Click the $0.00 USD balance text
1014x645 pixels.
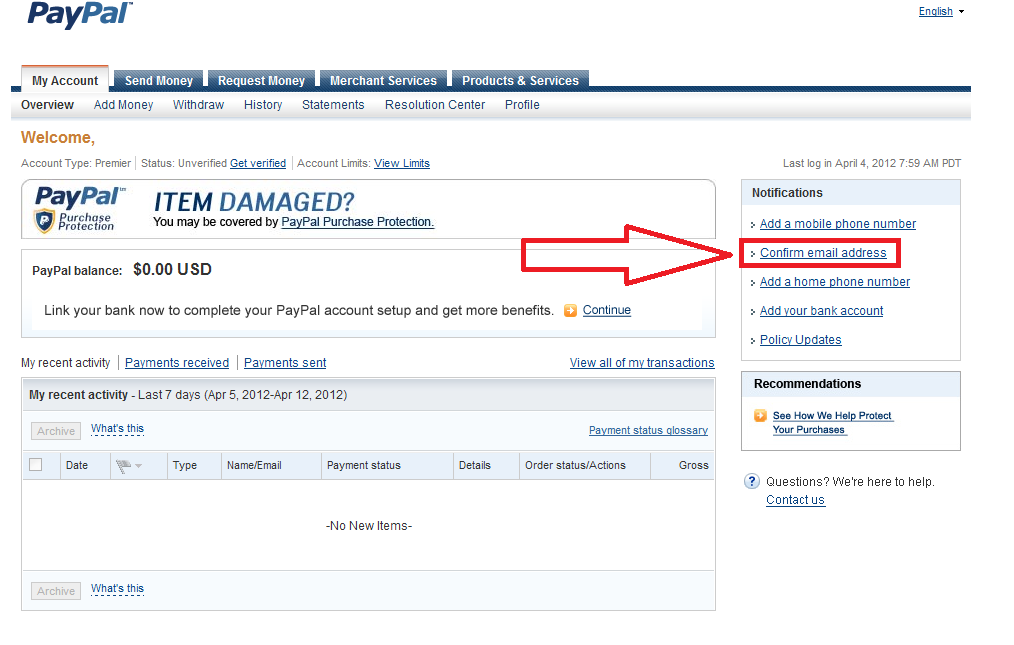(173, 270)
